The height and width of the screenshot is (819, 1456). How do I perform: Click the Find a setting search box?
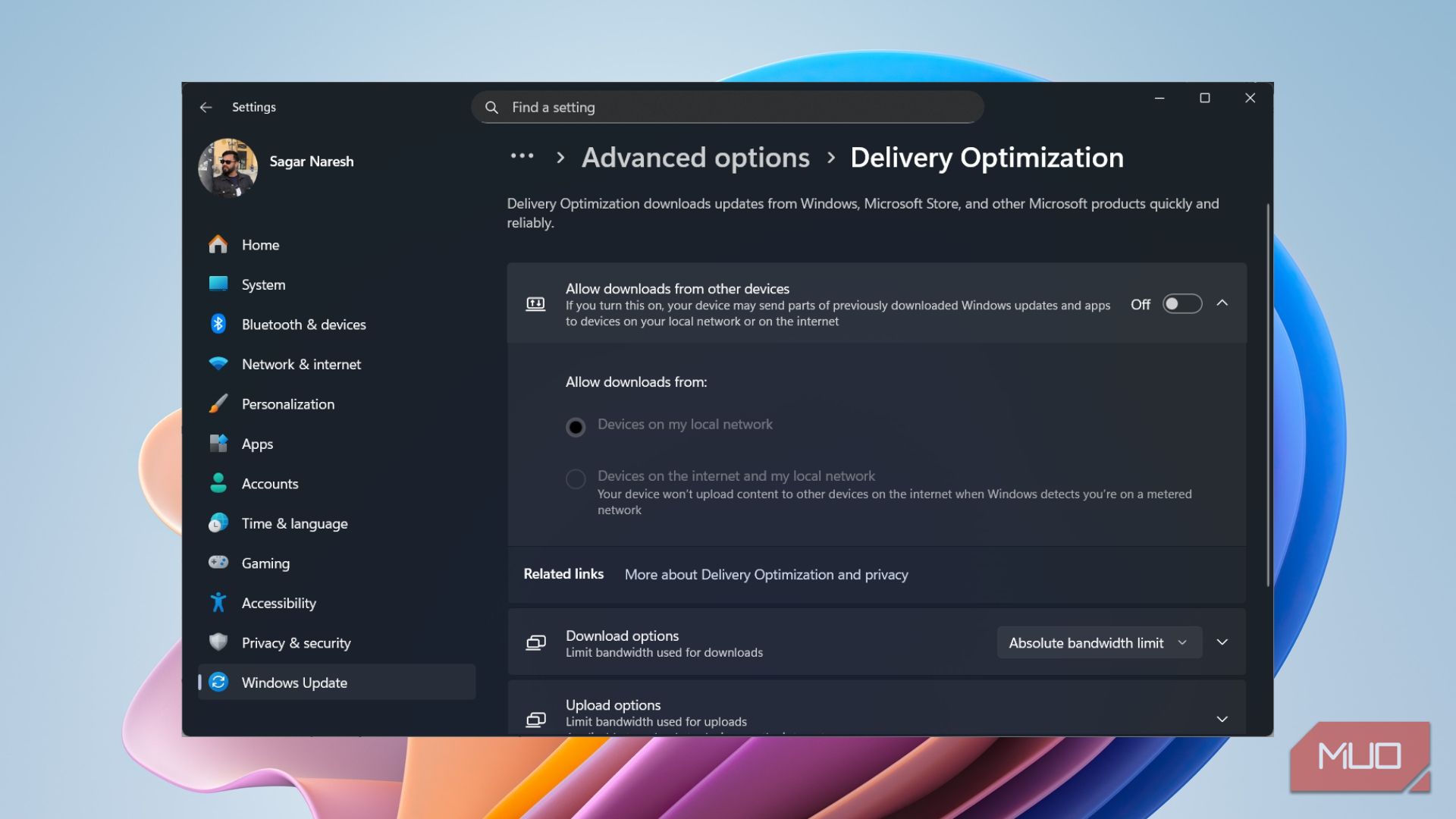coord(727,108)
